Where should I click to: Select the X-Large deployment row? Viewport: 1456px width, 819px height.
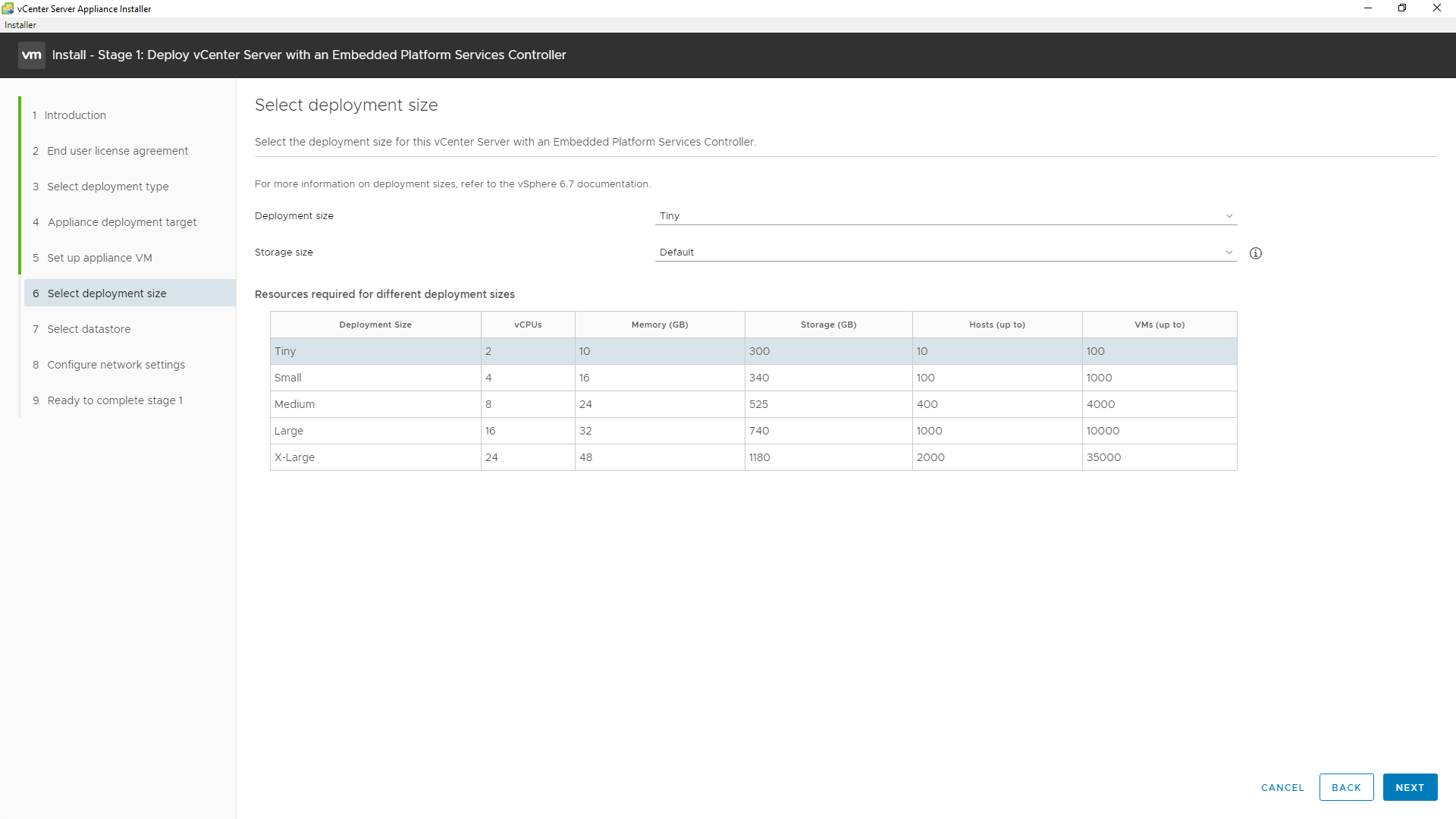[753, 457]
